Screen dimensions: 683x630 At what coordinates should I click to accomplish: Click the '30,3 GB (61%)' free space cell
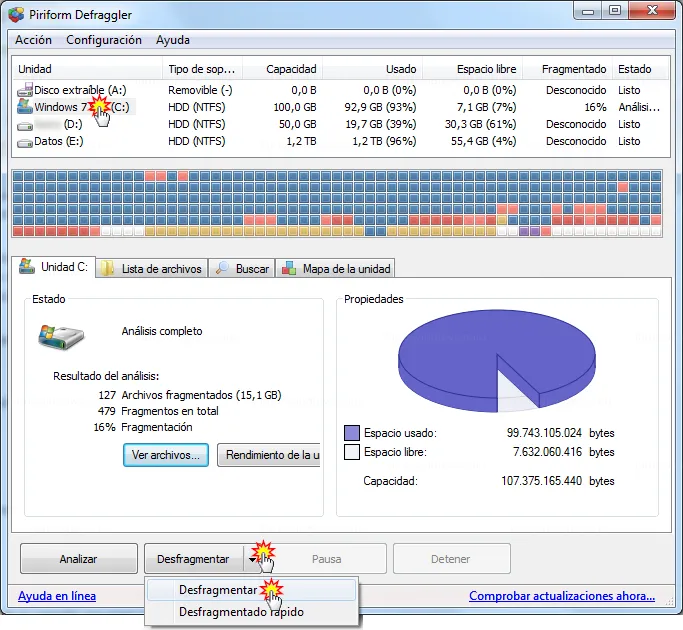[x=480, y=124]
